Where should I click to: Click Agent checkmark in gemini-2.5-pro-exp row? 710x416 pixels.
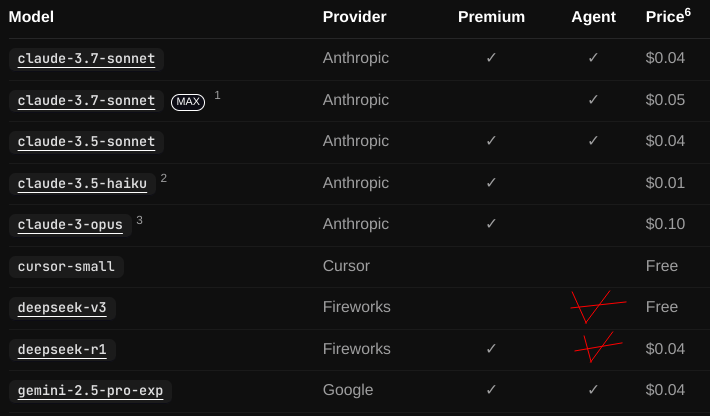pyautogui.click(x=593, y=390)
